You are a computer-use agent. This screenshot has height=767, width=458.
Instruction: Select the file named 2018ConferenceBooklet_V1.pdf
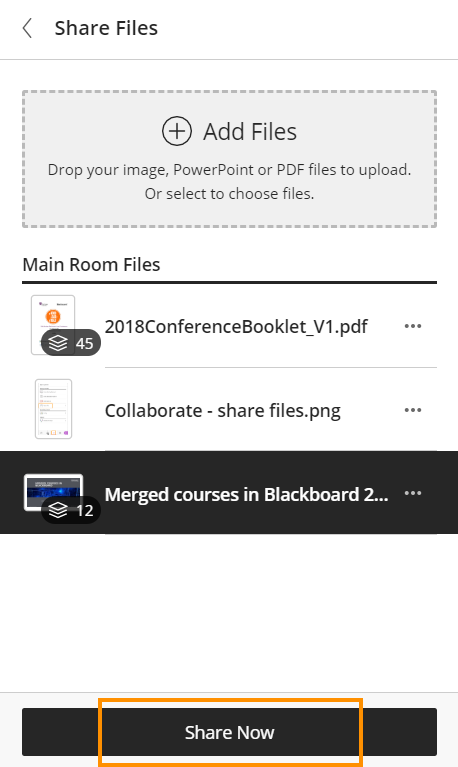click(x=236, y=326)
